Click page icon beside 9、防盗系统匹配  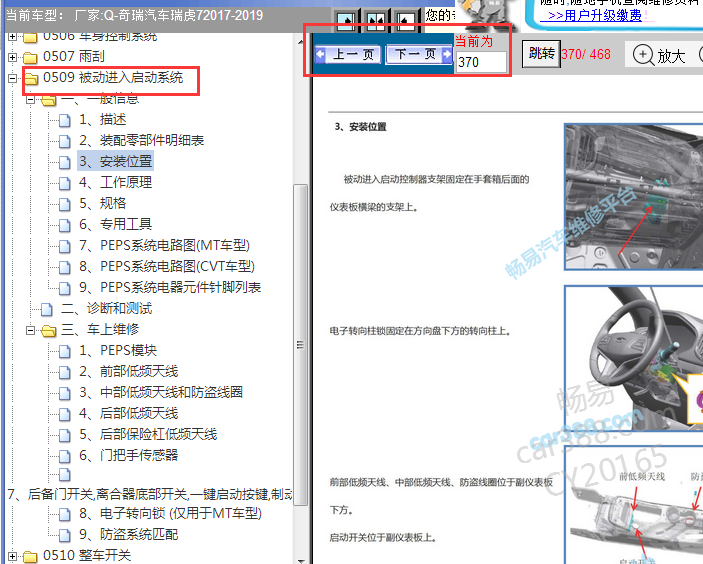tap(65, 535)
